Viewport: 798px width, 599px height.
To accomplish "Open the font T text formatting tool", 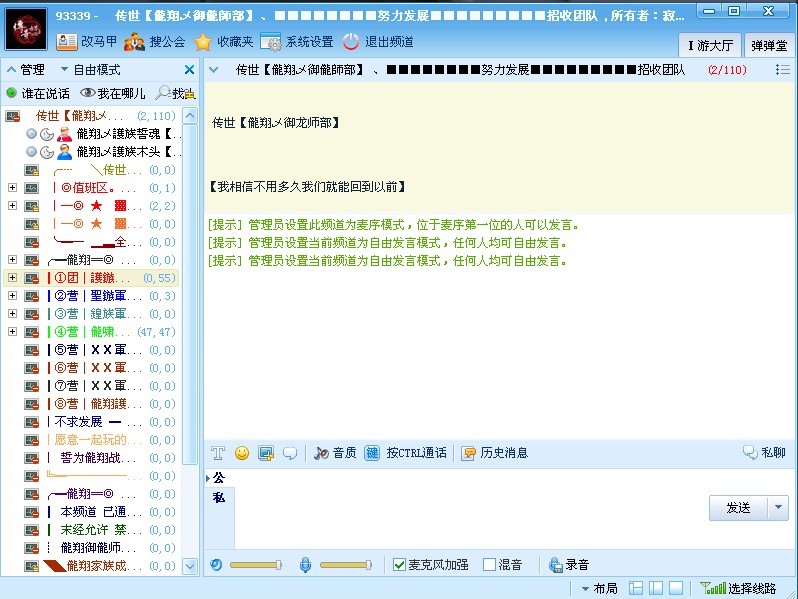I will point(218,452).
